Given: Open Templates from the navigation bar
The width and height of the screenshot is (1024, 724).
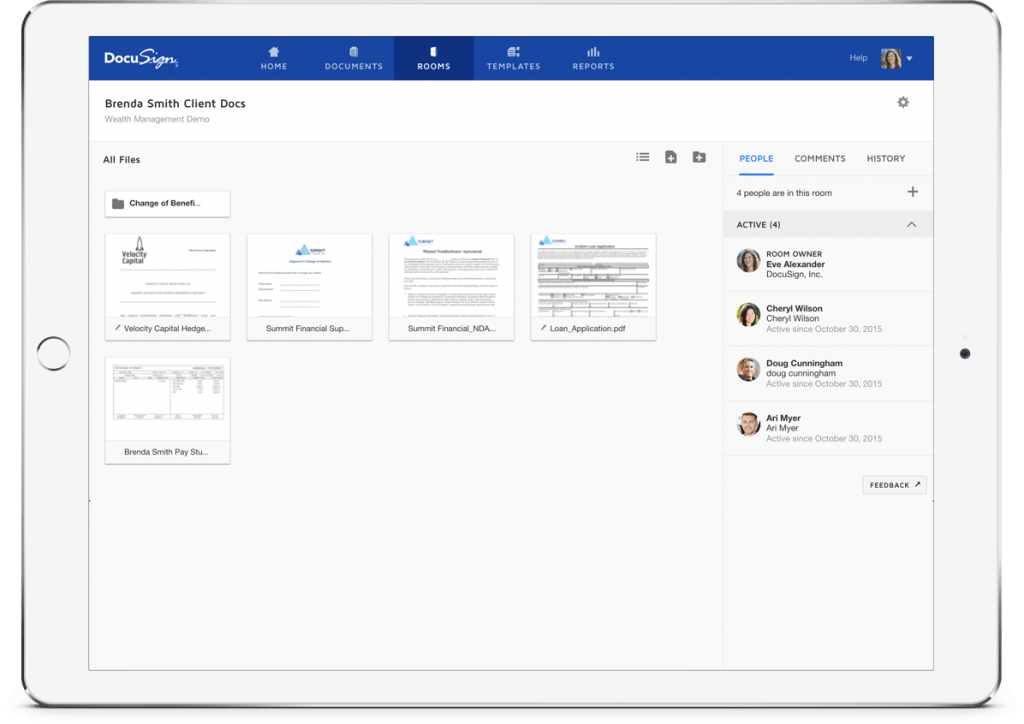Looking at the screenshot, I should coord(513,59).
